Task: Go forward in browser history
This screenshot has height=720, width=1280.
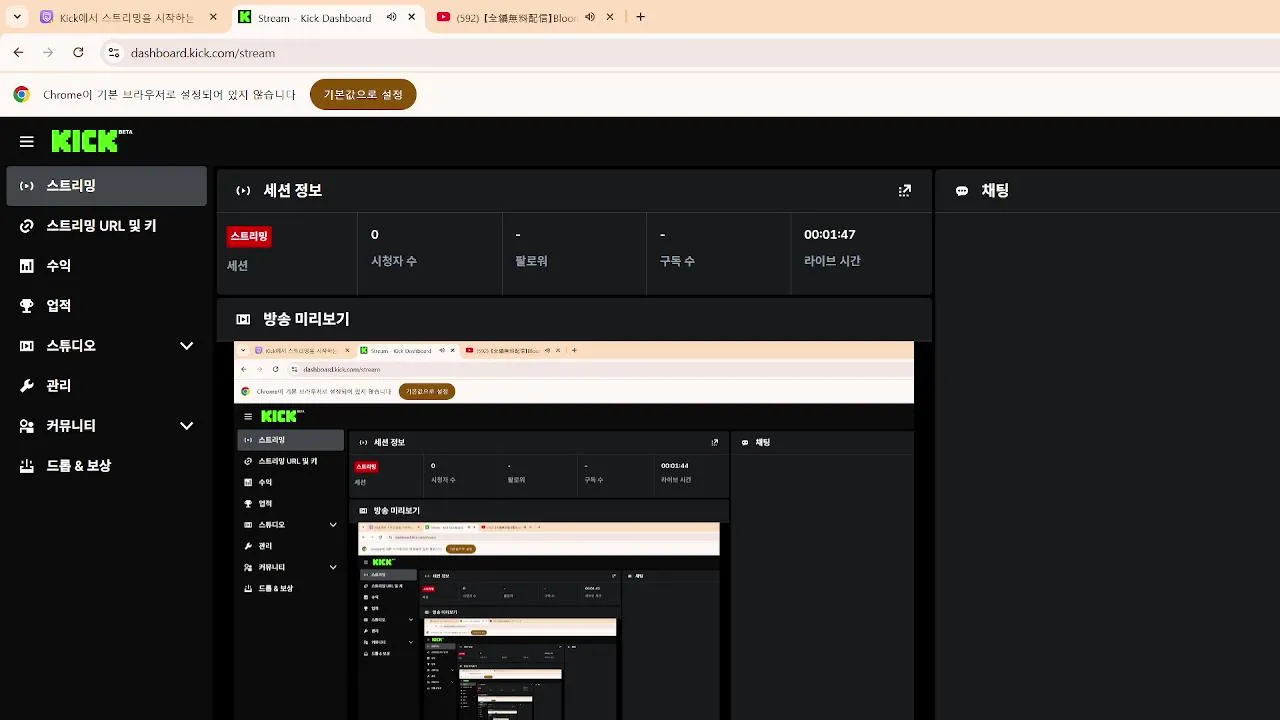Action: coord(48,53)
